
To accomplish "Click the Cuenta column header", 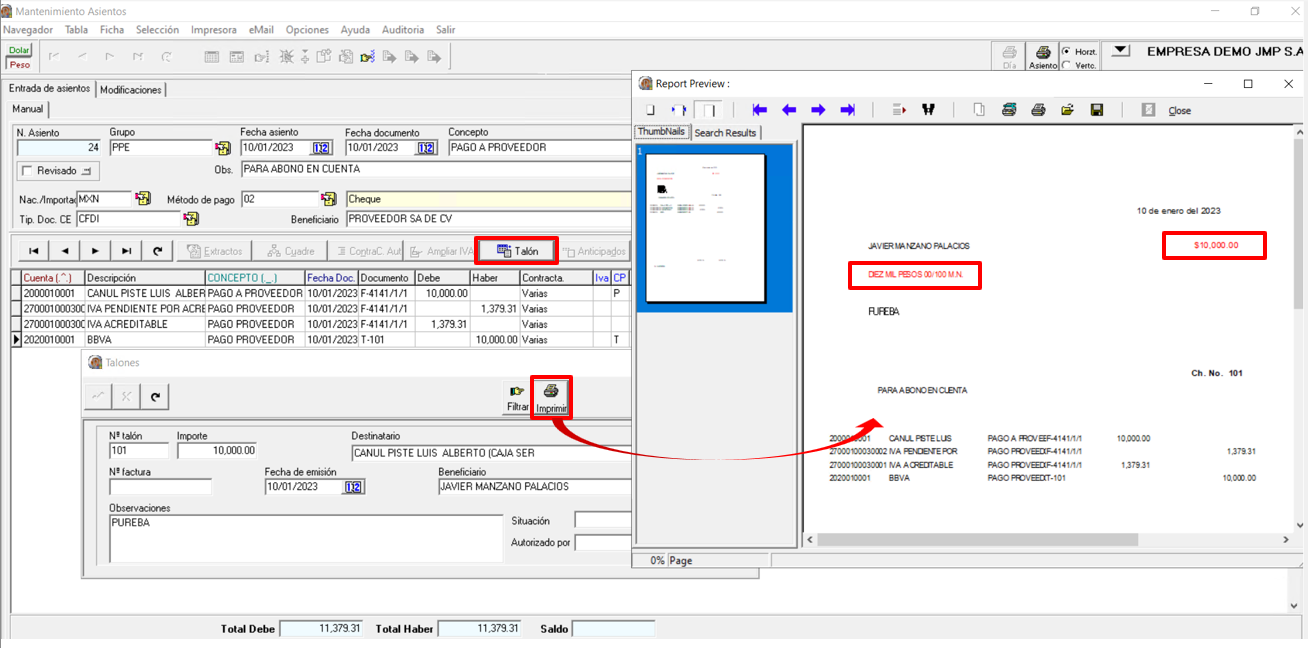I will tap(51, 277).
